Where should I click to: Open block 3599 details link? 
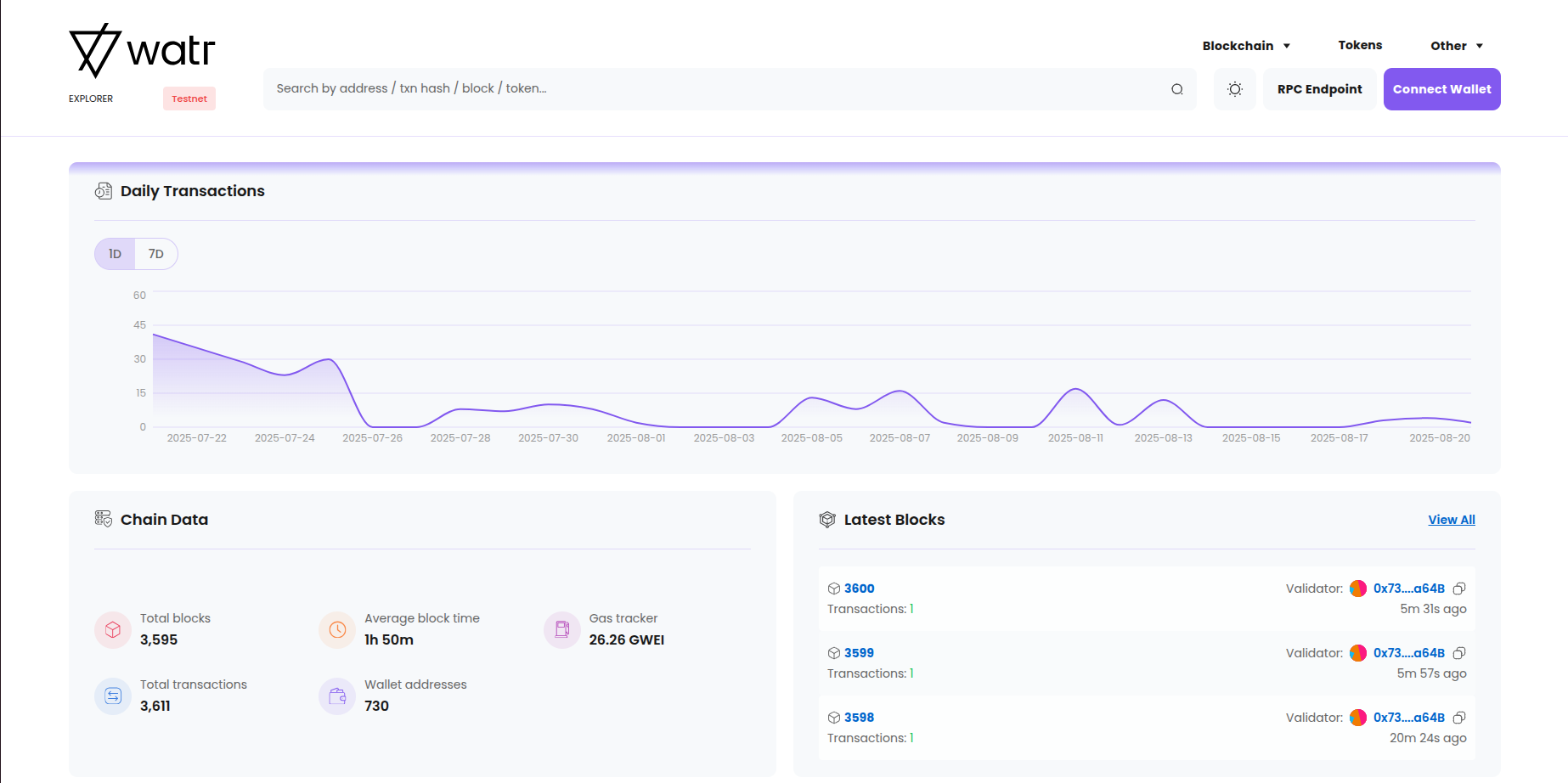pos(859,653)
